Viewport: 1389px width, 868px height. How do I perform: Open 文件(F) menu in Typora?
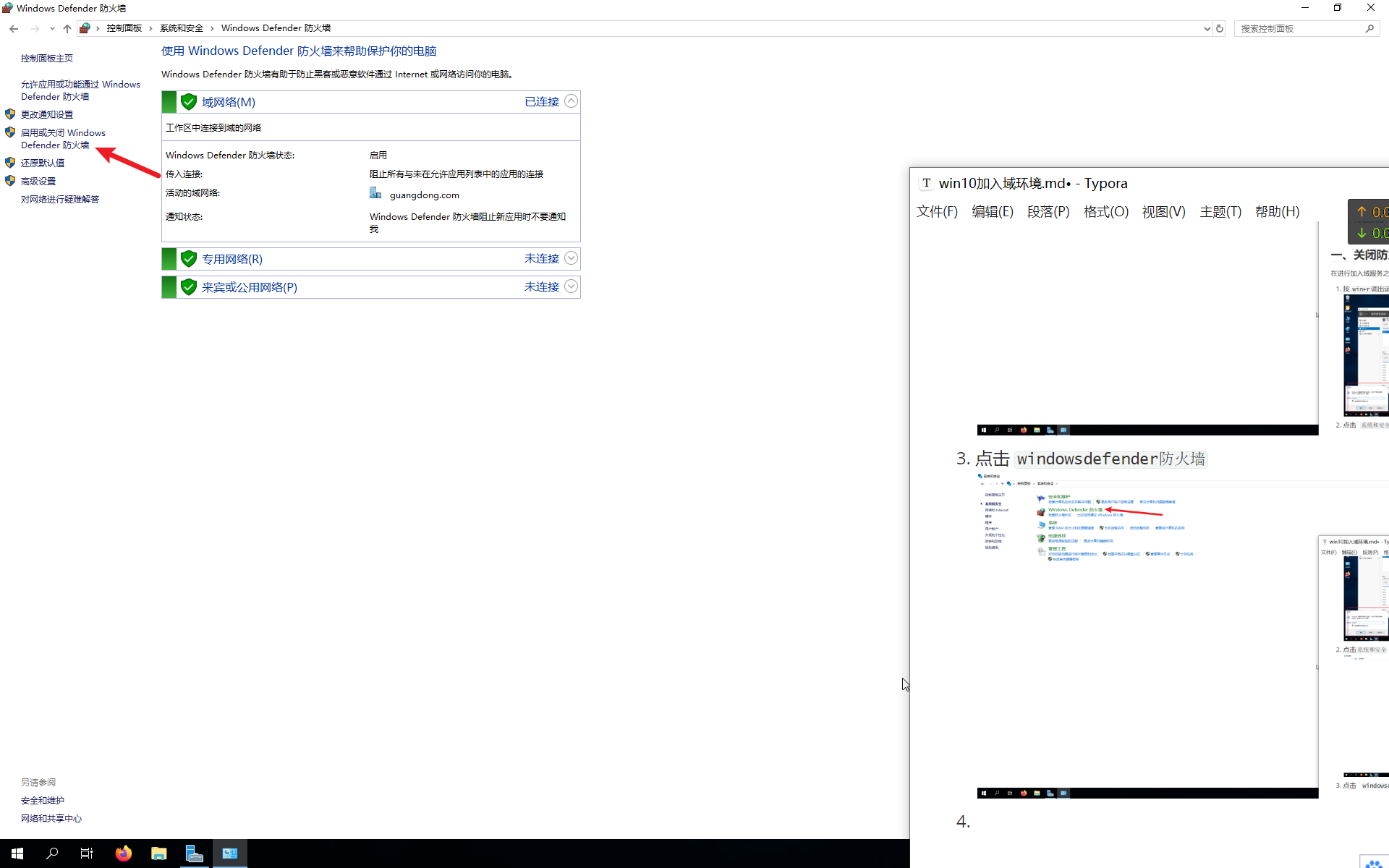(x=937, y=212)
